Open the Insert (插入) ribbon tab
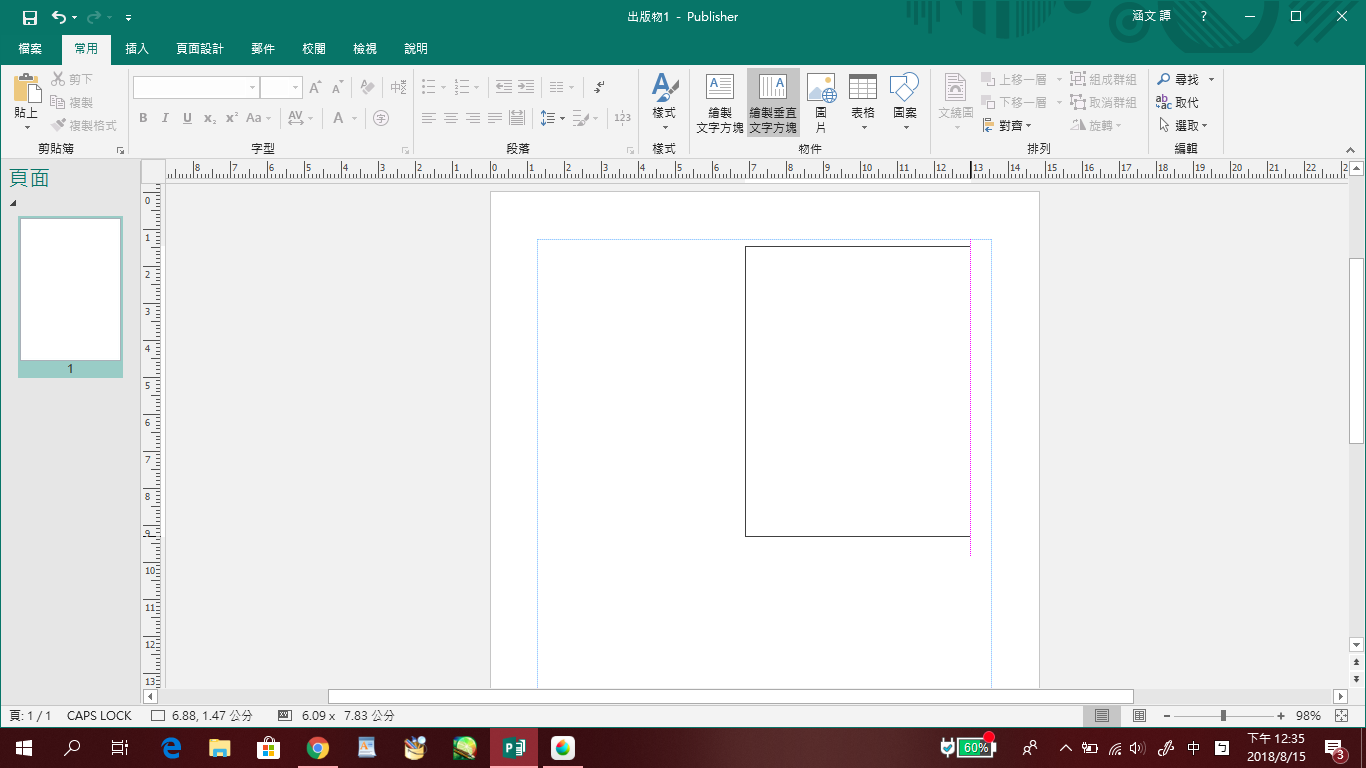The image size is (1366, 768). (137, 48)
